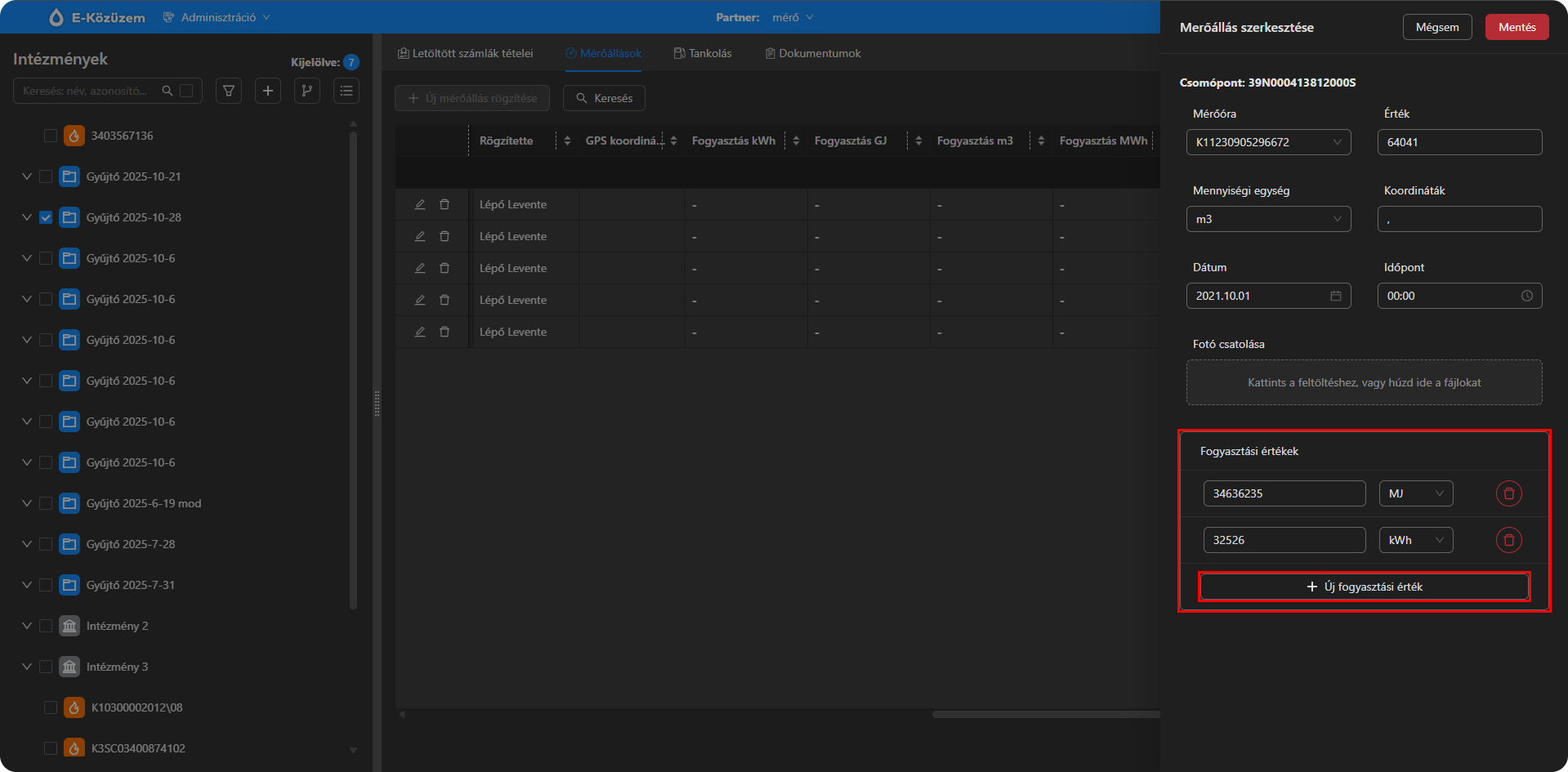Delete the kWh consumption value row

1508,540
